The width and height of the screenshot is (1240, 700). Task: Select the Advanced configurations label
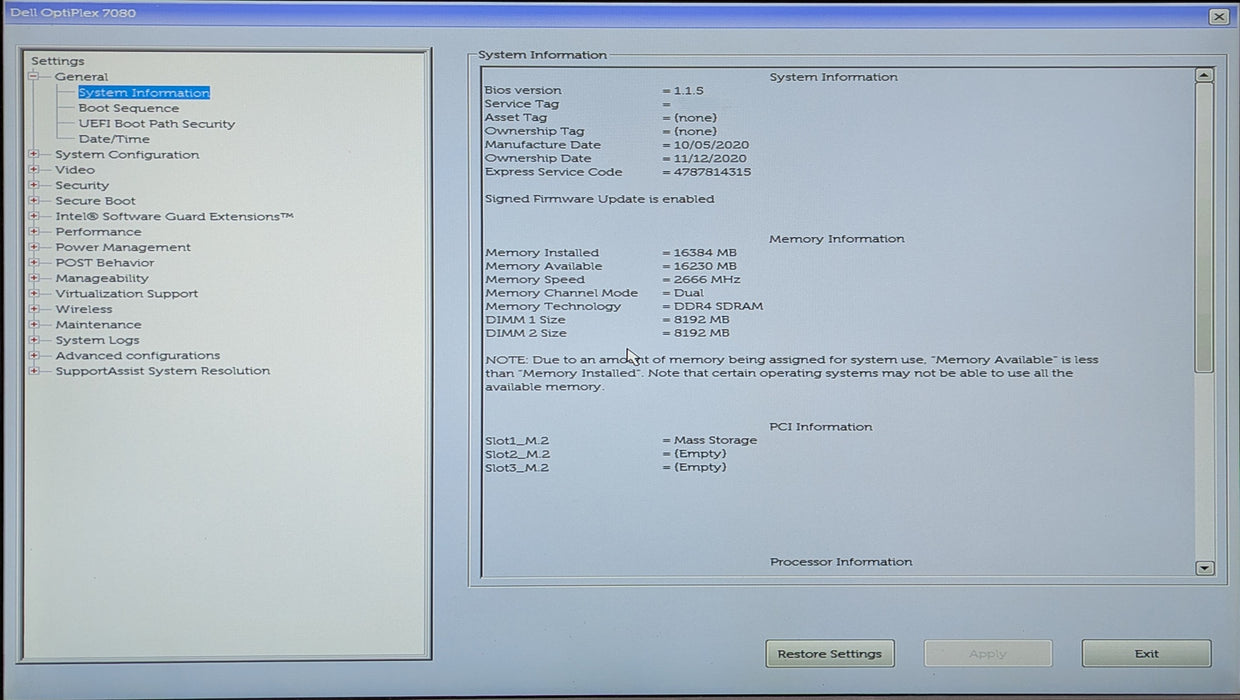138,356
